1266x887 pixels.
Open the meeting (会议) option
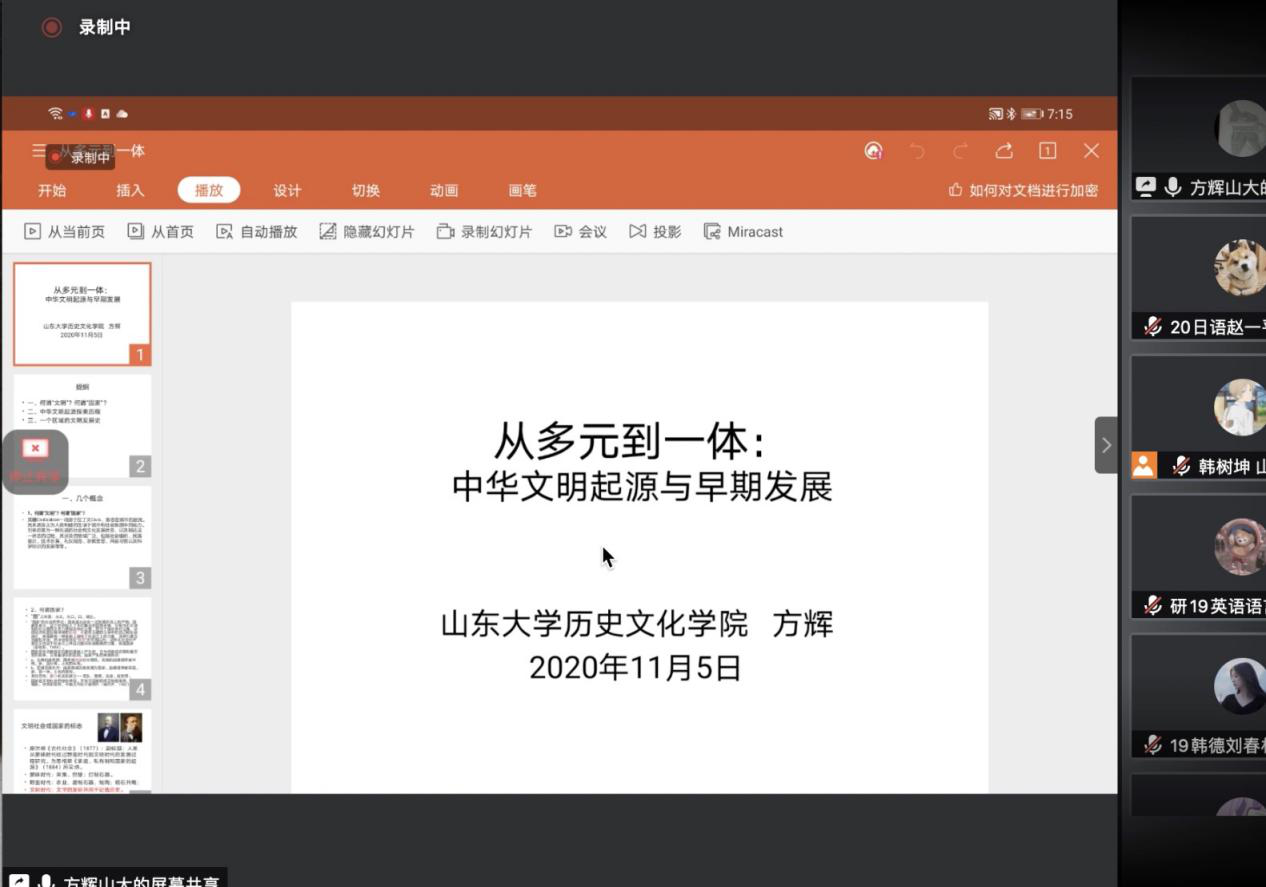pyautogui.click(x=581, y=232)
